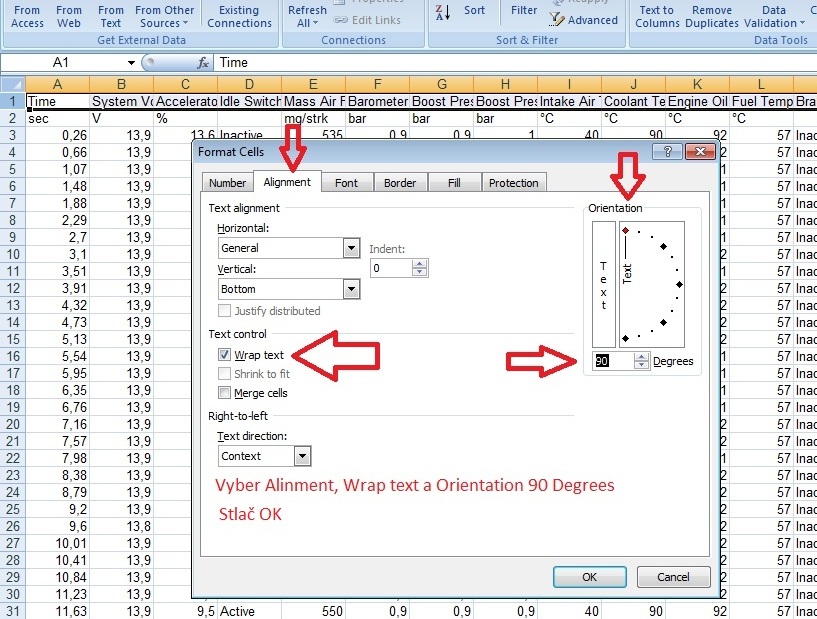This screenshot has height=619, width=817.
Task: Enable the Merge cells checkbox
Action: pyautogui.click(x=225, y=393)
